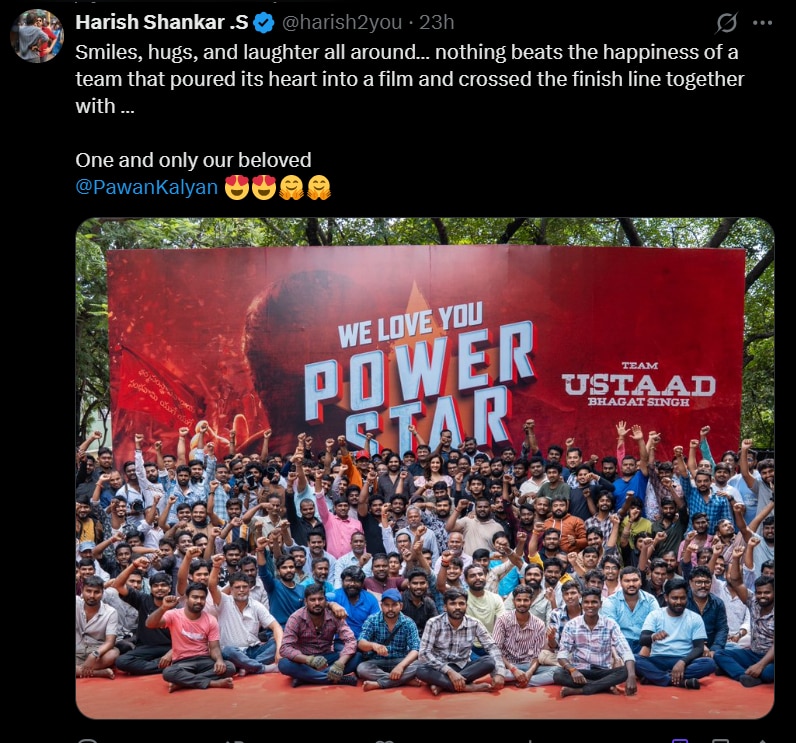Open the attached group photo
This screenshot has width=796, height=743.
pos(425,468)
